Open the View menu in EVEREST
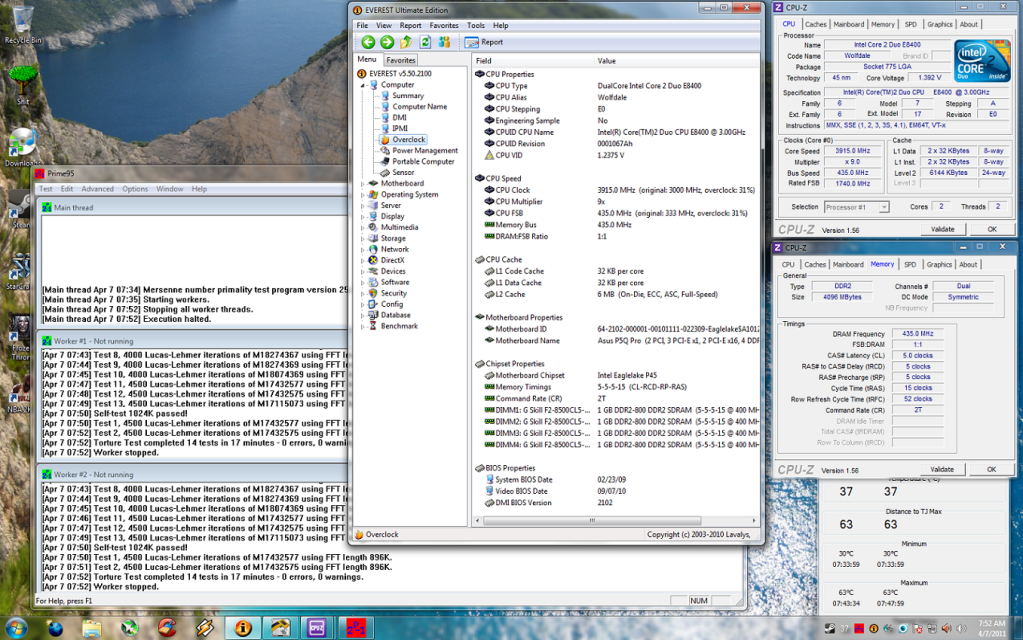The height and width of the screenshot is (640, 1023). tap(384, 25)
